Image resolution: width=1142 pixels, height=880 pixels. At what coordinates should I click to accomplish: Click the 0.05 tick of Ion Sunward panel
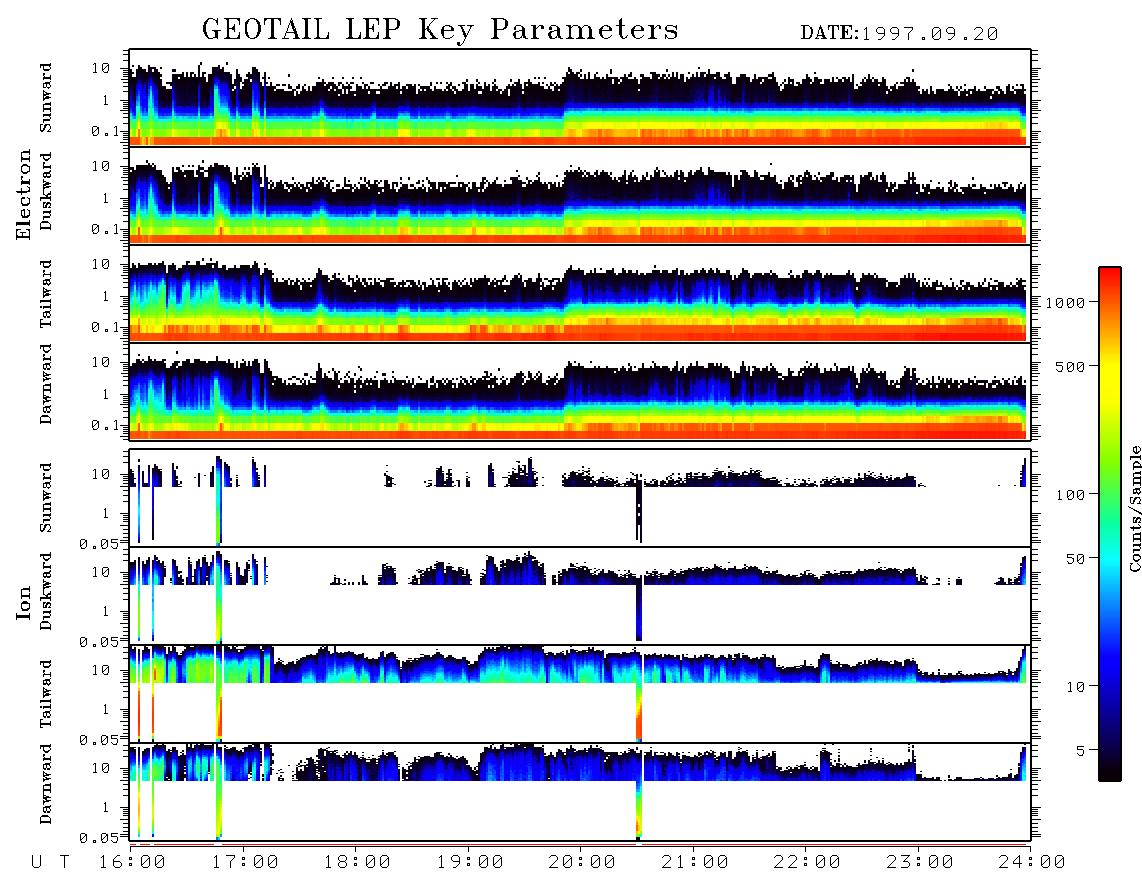pyautogui.click(x=99, y=543)
